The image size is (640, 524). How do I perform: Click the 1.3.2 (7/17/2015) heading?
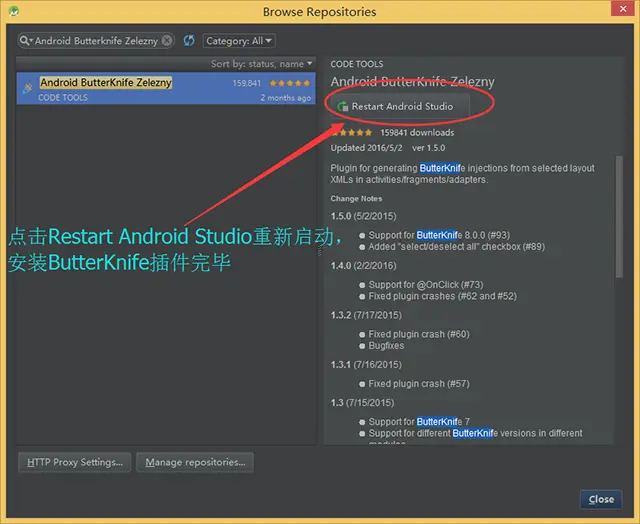click(366, 315)
